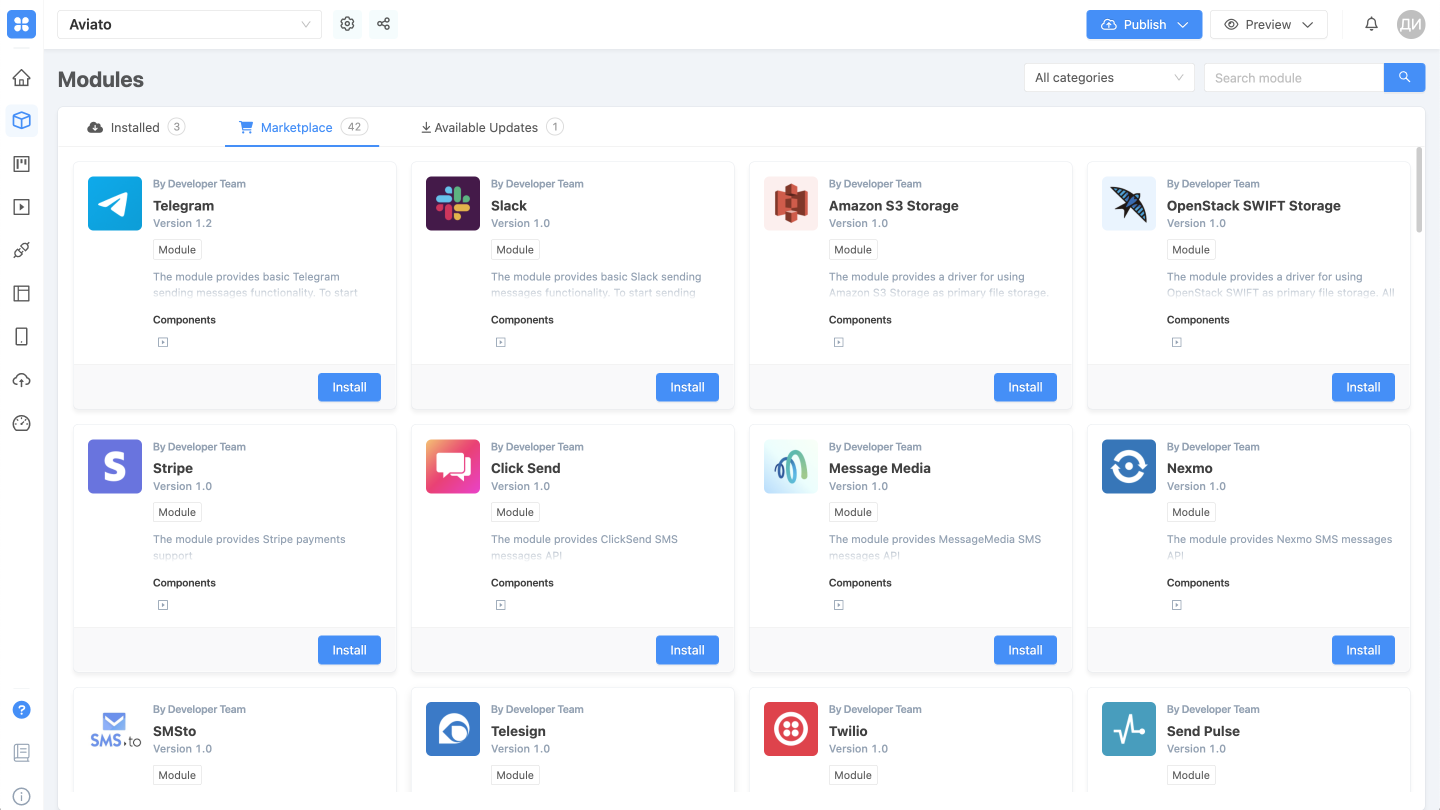
Task: Open the Modules cube icon in sidebar
Action: [21, 120]
